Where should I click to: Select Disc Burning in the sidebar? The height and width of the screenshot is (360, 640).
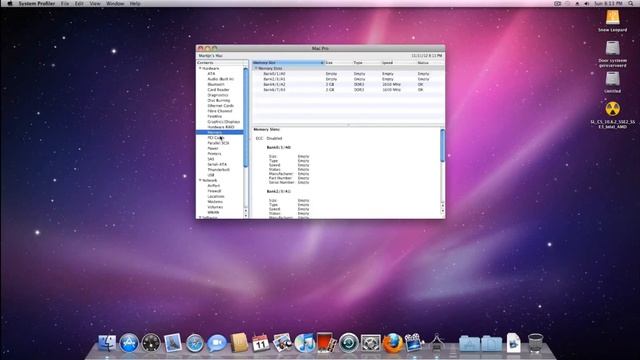coord(219,100)
